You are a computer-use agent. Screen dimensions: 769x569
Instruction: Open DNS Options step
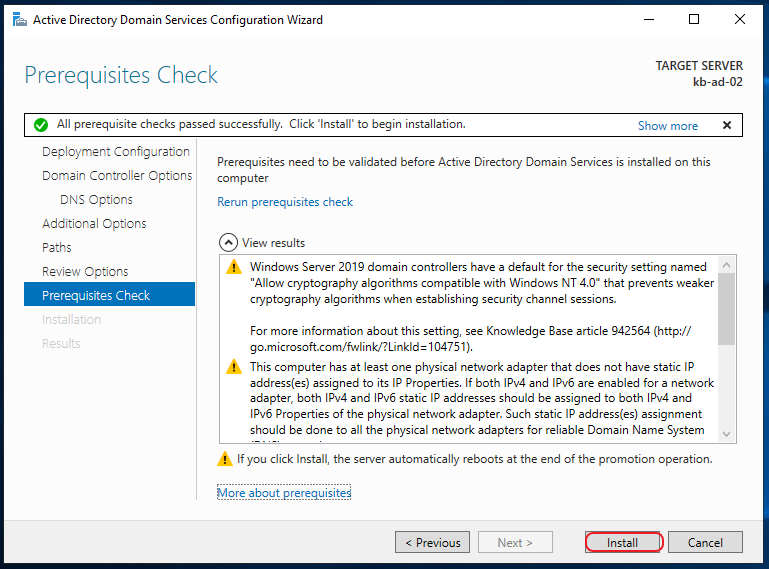point(96,200)
